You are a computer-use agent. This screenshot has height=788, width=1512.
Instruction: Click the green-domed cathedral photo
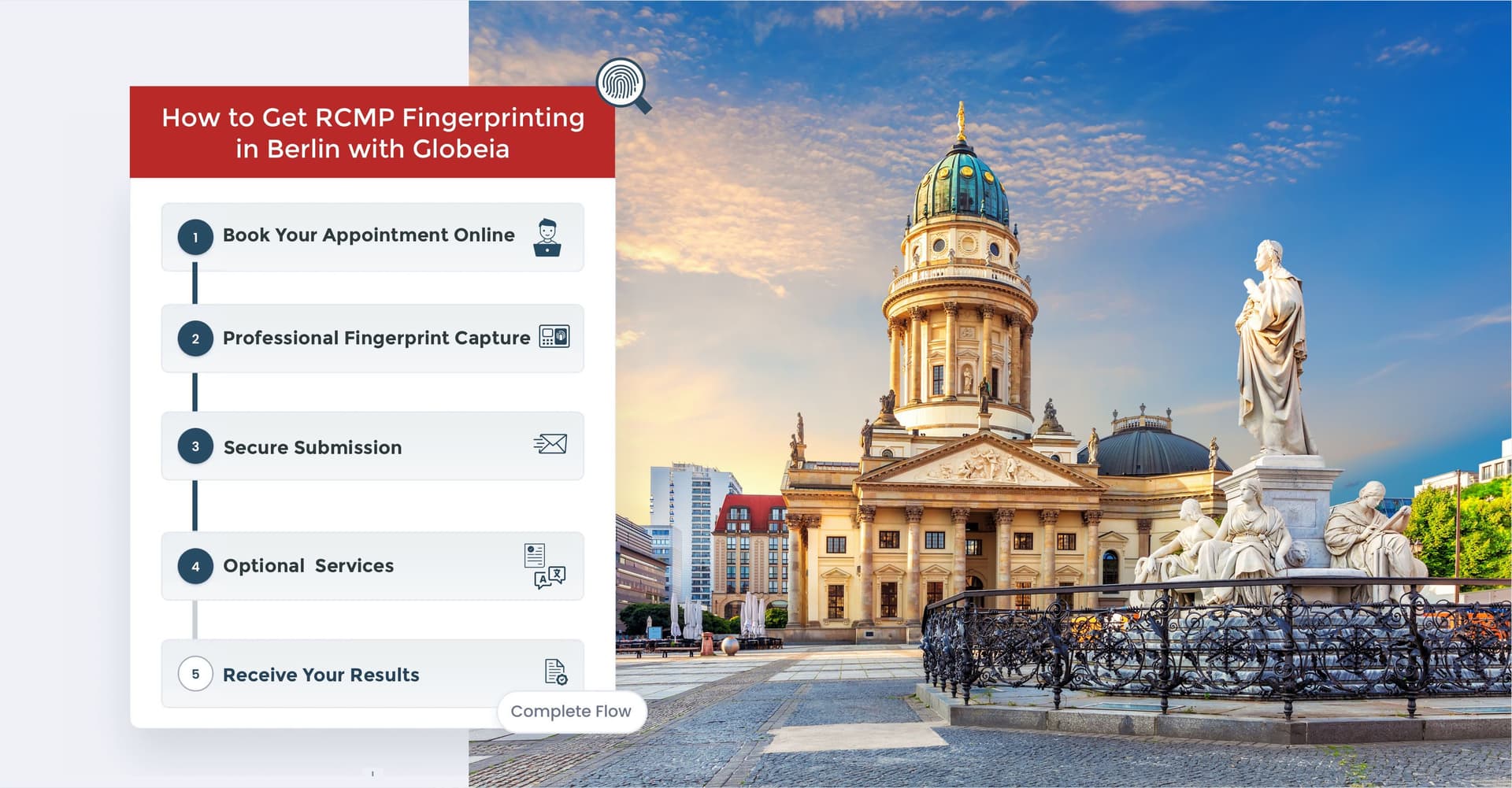click(x=961, y=394)
